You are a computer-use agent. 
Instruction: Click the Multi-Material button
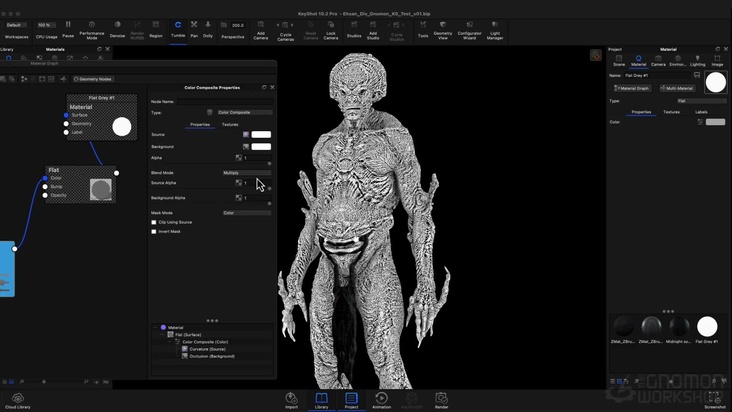pos(677,88)
